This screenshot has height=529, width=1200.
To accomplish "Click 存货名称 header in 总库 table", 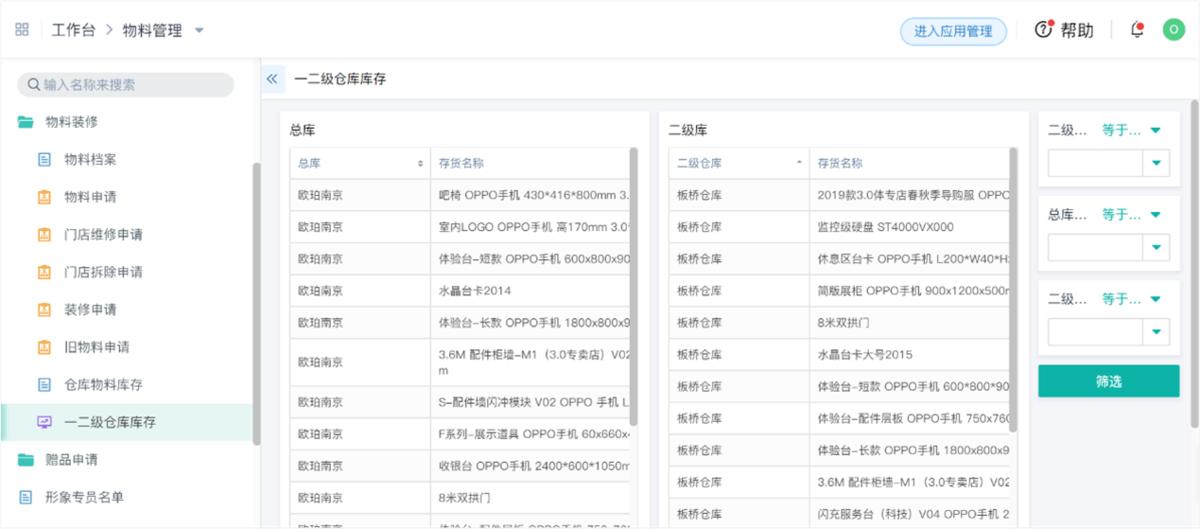I will coord(461,163).
